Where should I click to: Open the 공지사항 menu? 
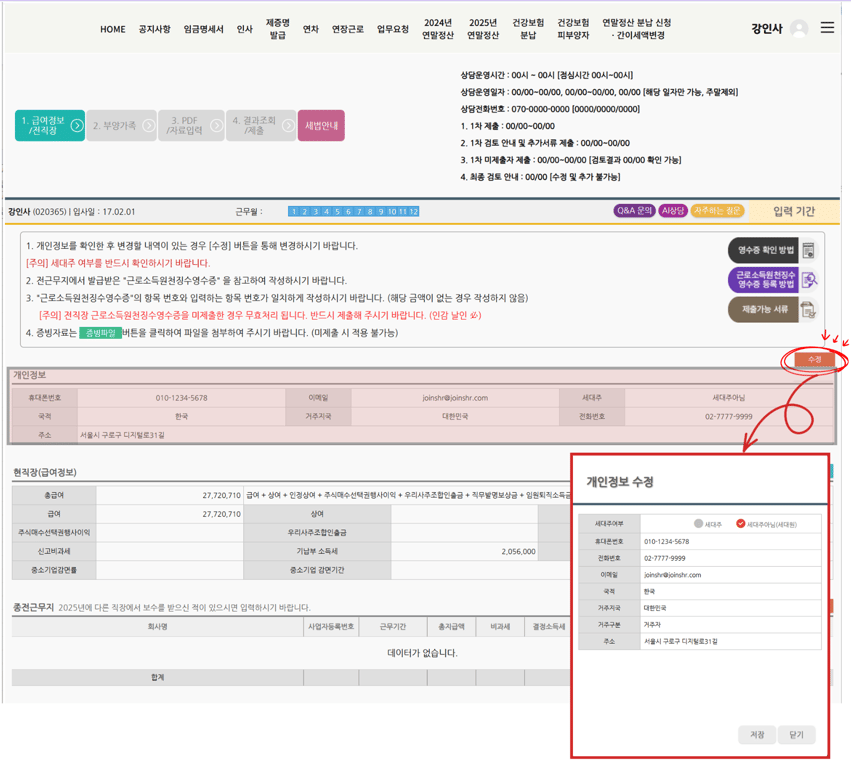point(155,29)
